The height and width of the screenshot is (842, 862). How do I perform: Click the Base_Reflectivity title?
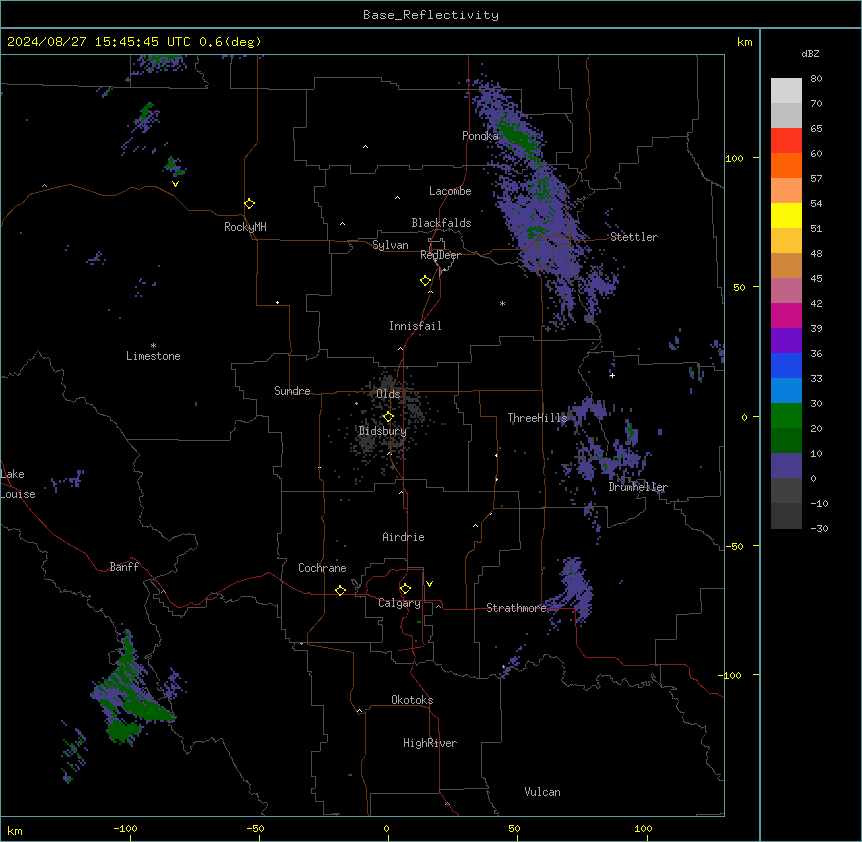(x=431, y=15)
